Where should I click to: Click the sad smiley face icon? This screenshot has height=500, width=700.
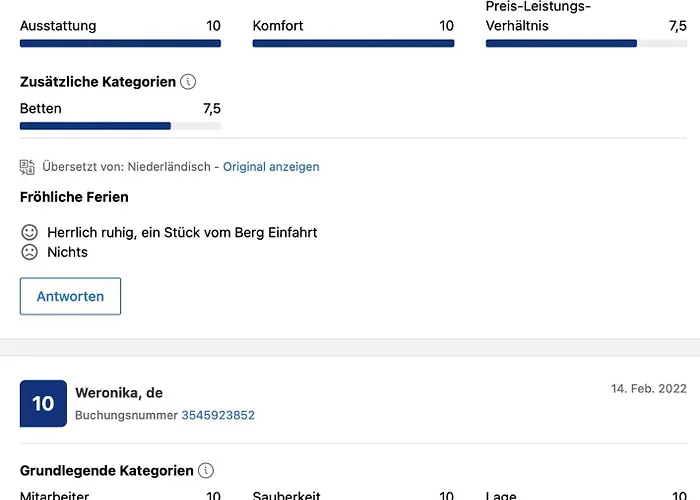coord(29,252)
